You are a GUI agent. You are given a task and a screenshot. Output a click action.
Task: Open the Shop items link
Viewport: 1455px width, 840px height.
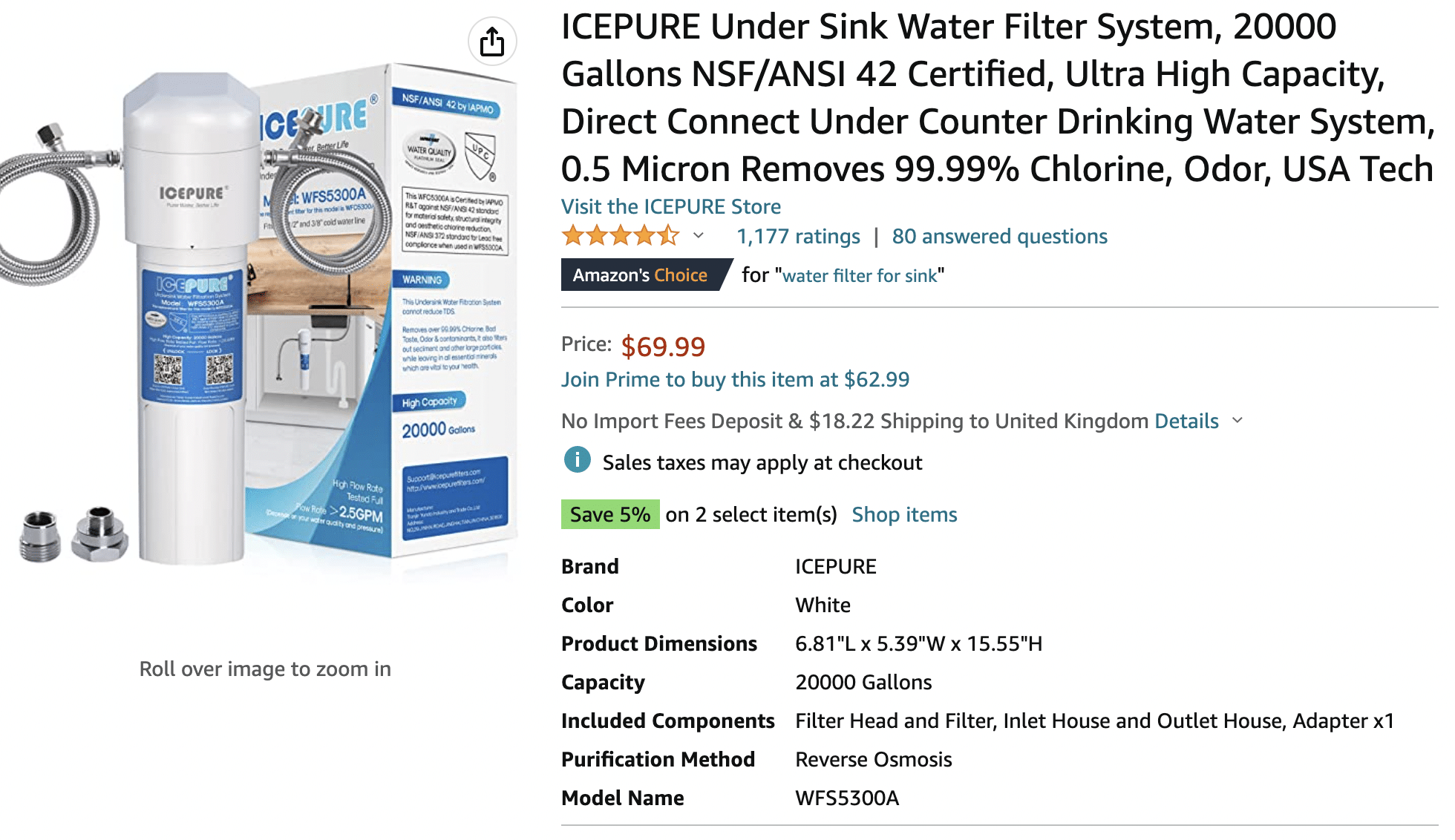pyautogui.click(x=904, y=514)
